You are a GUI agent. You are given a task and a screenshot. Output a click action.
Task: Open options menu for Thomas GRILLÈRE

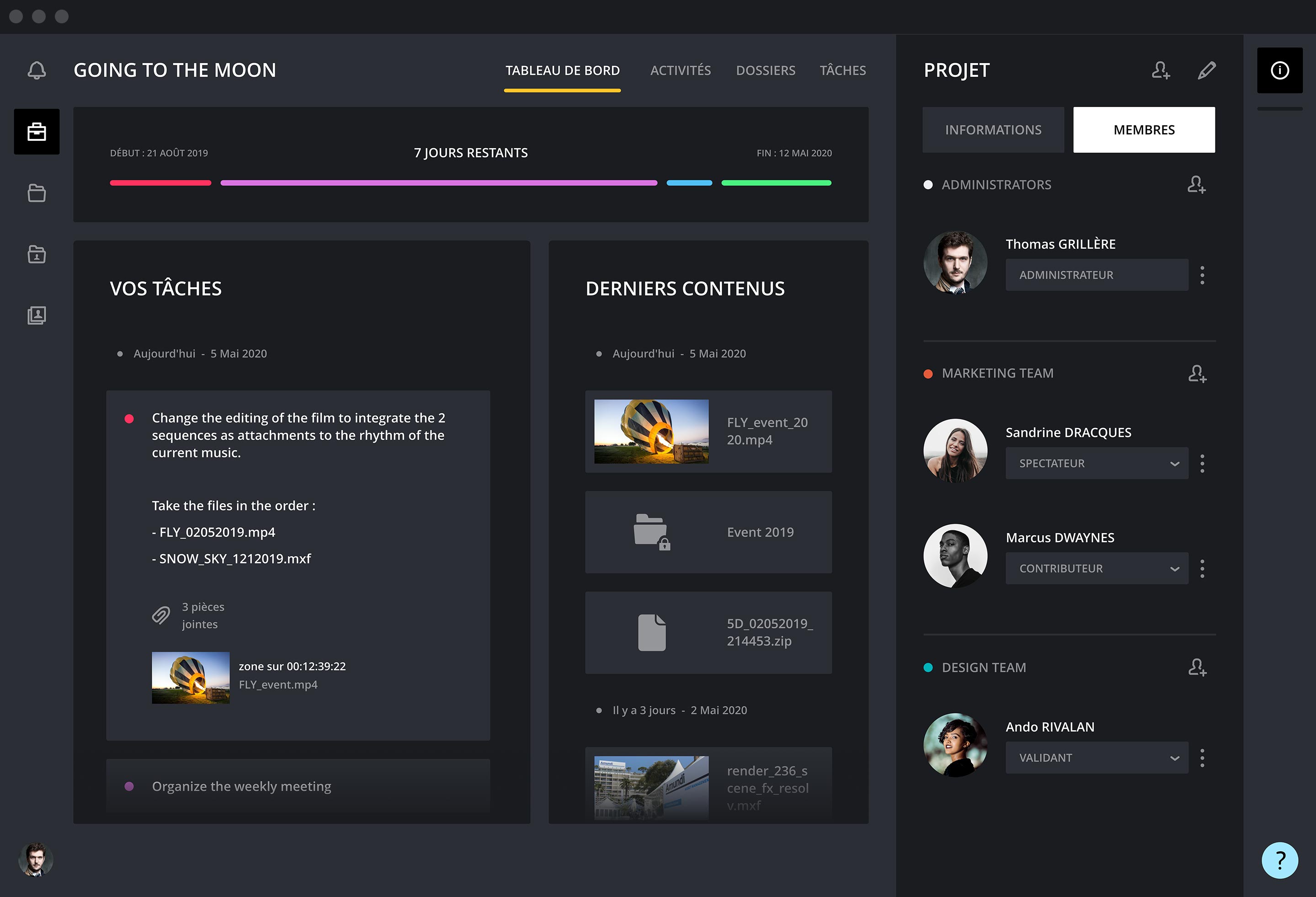click(1202, 275)
